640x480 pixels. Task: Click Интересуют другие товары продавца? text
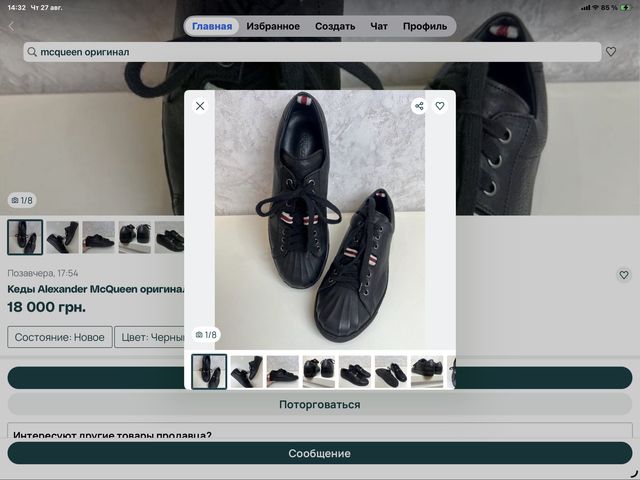pos(112,435)
